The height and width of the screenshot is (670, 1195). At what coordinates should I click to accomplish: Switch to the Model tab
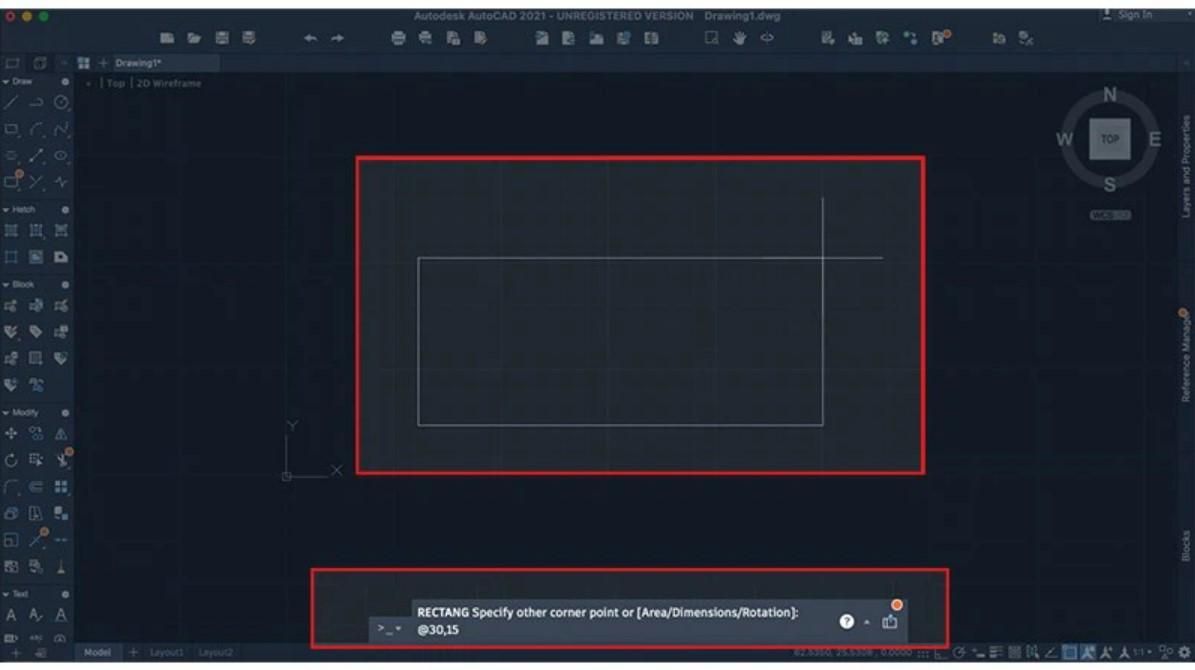(x=98, y=652)
